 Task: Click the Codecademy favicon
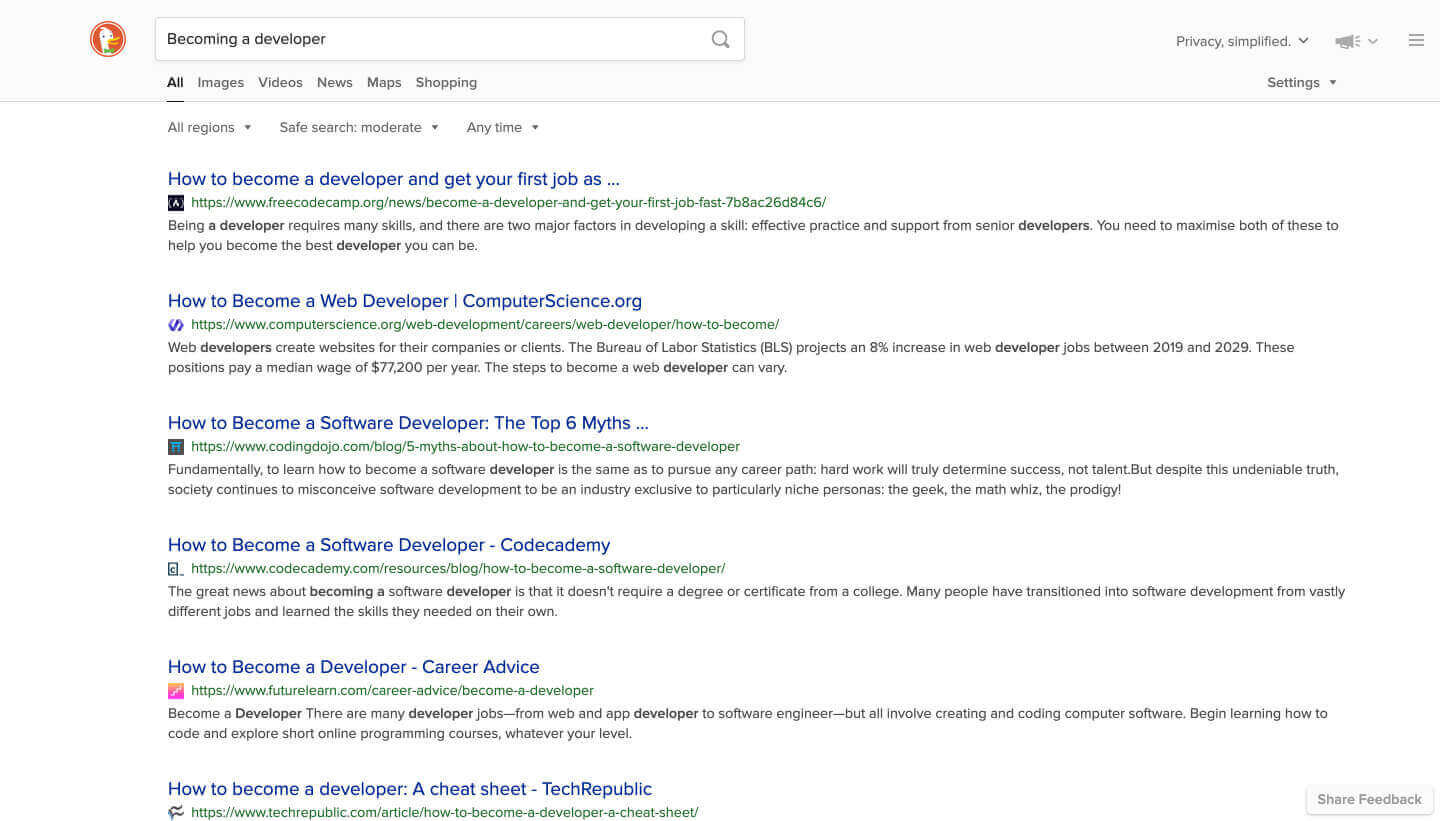tap(176, 568)
